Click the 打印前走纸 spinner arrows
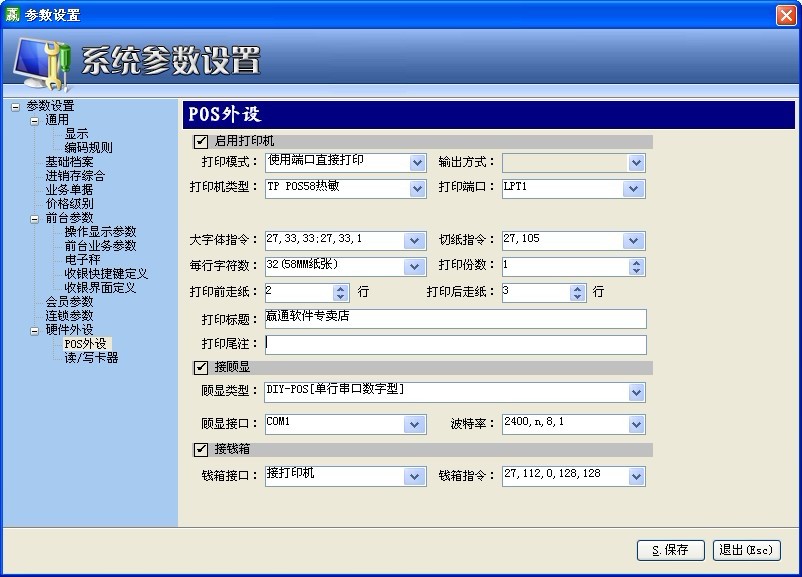Image resolution: width=802 pixels, height=577 pixels. [x=341, y=293]
